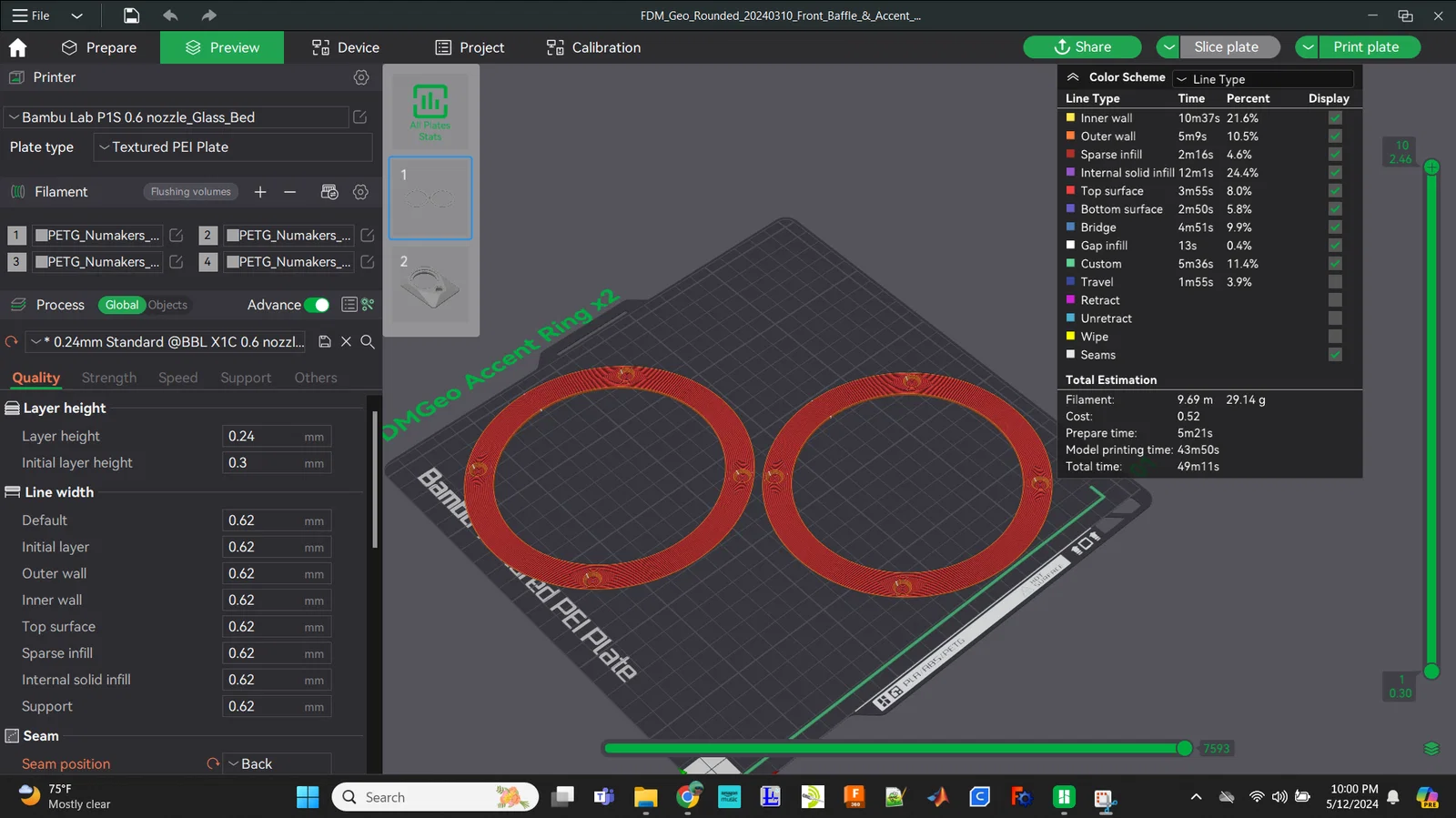This screenshot has width=1456, height=818.
Task: Search process settings with magnifier icon
Action: point(368,342)
